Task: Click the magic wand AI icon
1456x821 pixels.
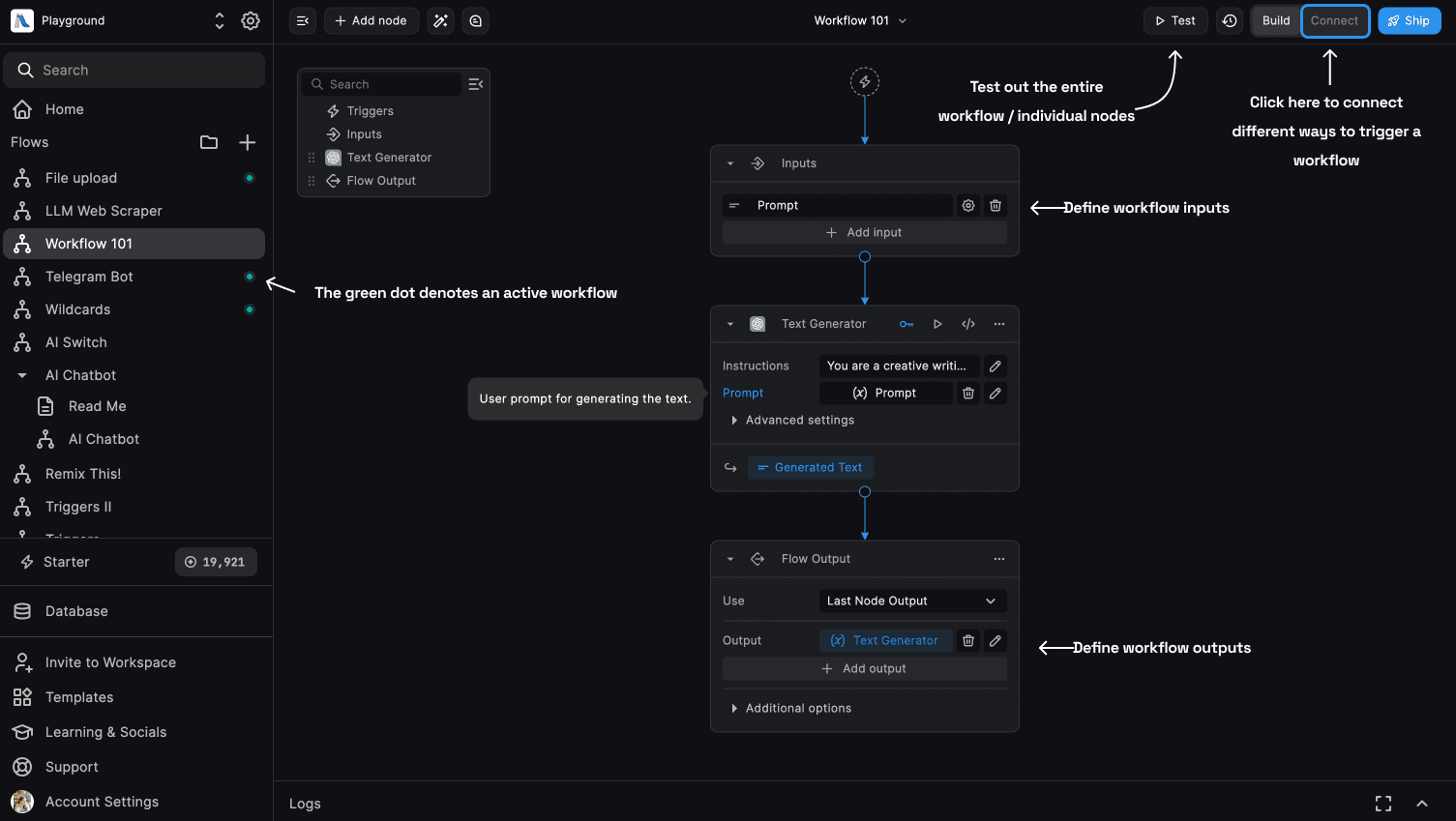Action: pyautogui.click(x=440, y=20)
